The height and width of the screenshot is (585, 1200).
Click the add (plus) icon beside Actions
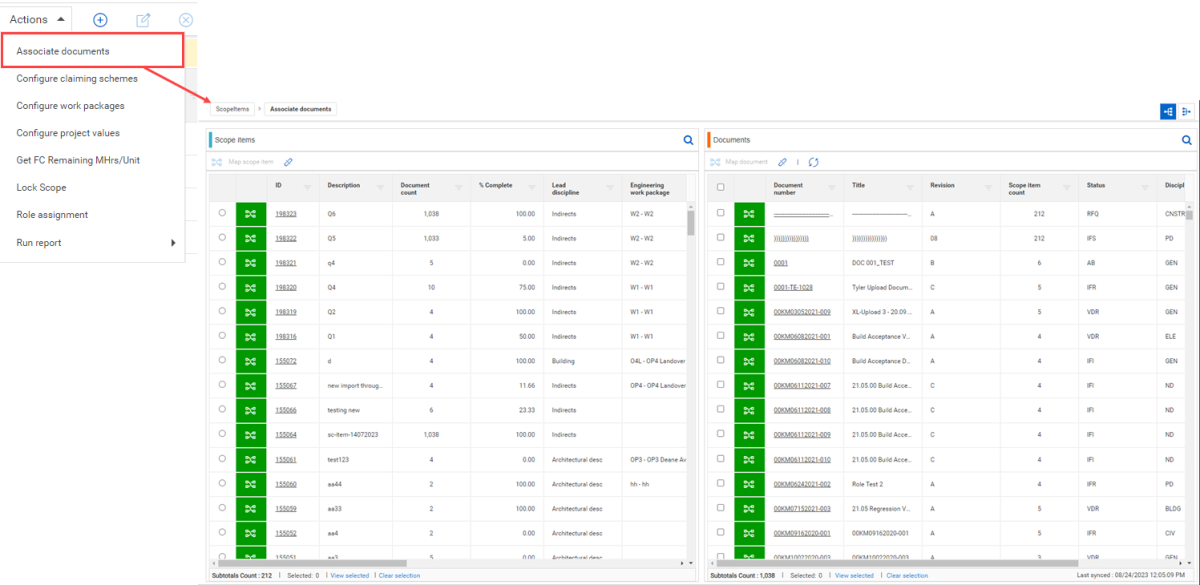pos(100,20)
